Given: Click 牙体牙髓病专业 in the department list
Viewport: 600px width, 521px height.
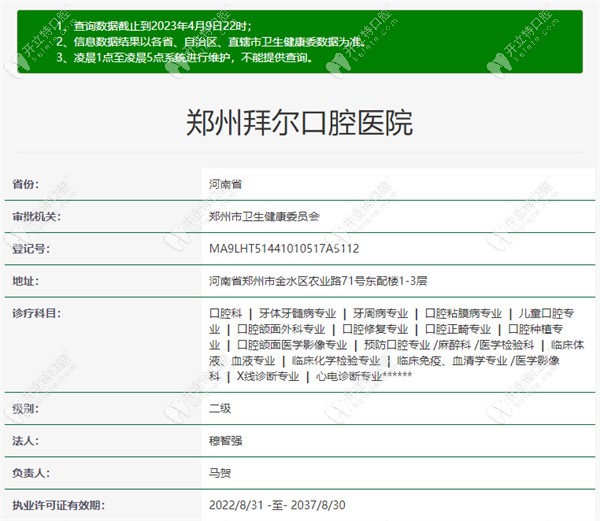Looking at the screenshot, I should 297,313.
